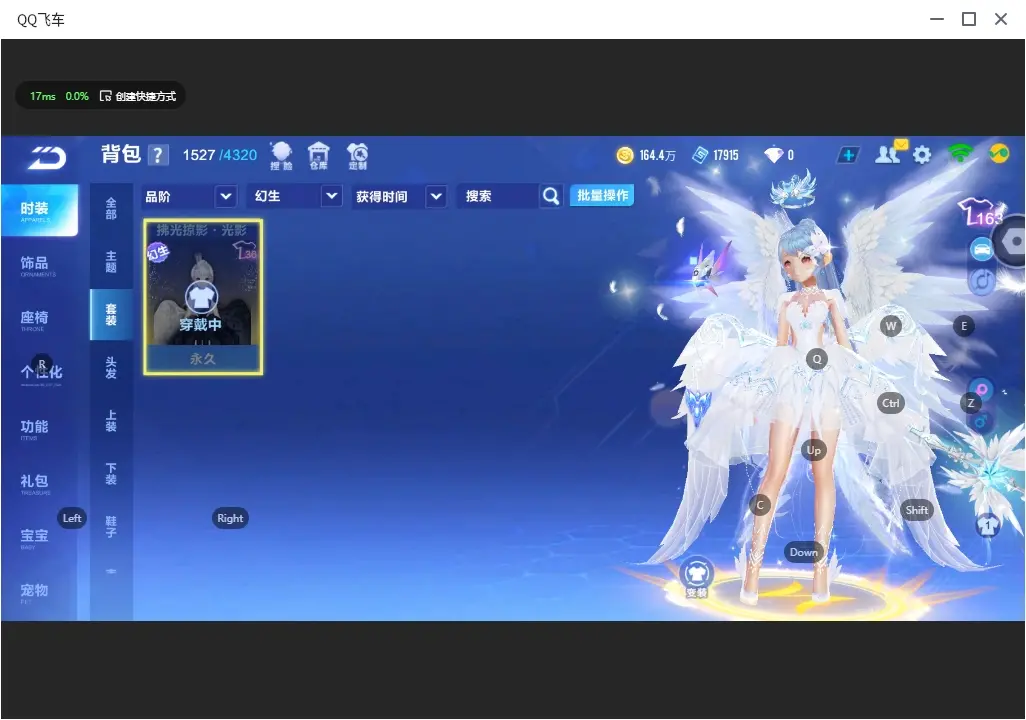Screen dimensions: 1026x720
Task: Switch to the 头发 subcategory
Action: (x=111, y=368)
